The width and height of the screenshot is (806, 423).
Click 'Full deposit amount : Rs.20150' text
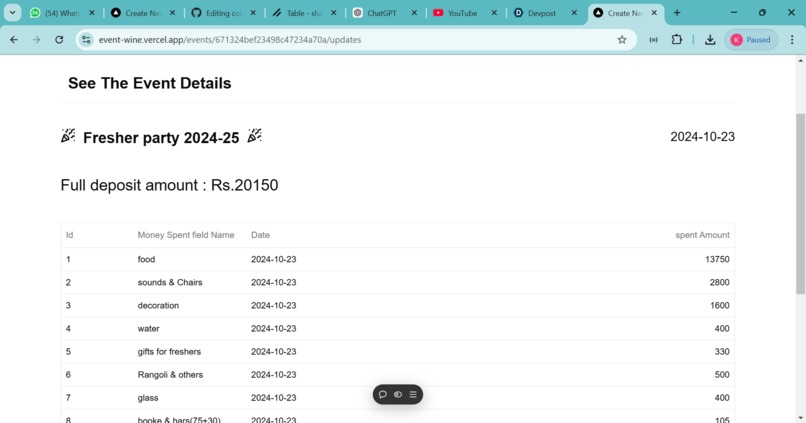[x=169, y=185]
